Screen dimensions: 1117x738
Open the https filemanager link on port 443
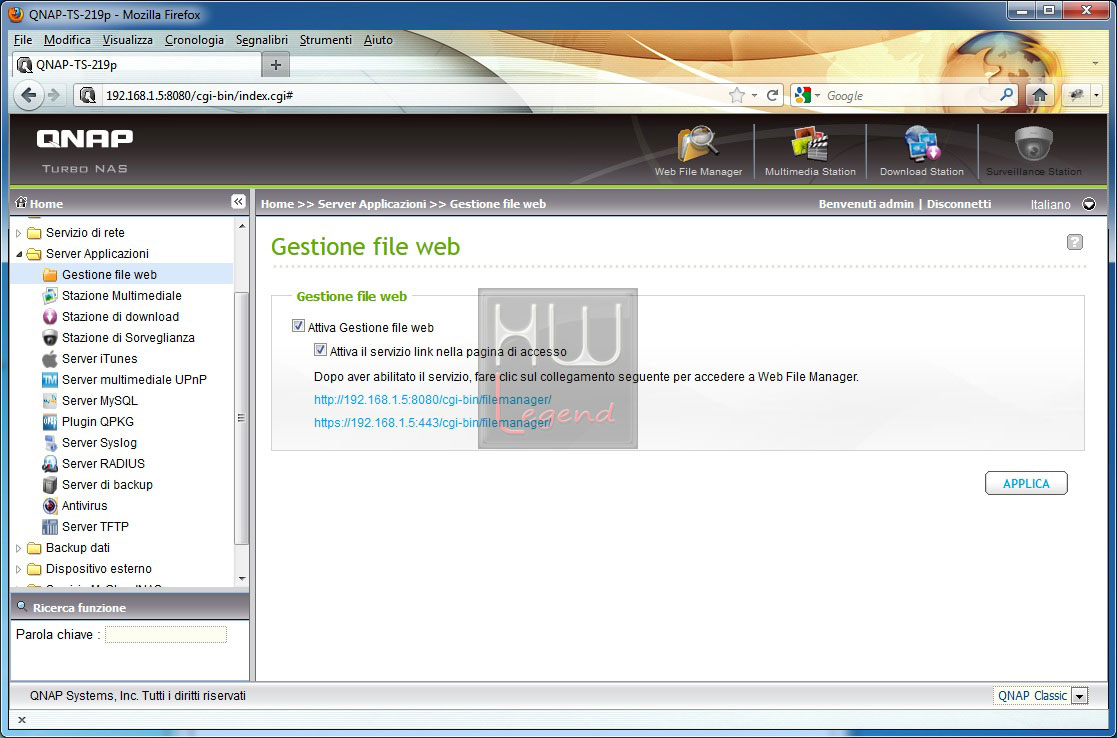pos(432,422)
